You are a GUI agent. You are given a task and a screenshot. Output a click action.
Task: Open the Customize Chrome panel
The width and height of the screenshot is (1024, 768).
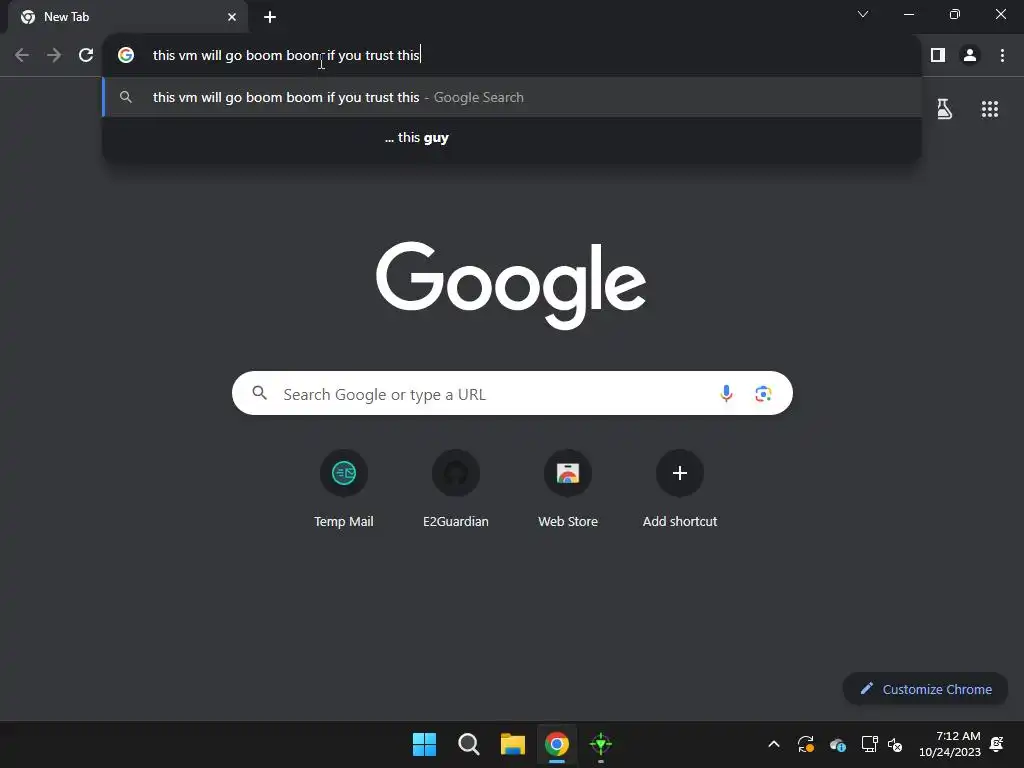(925, 689)
